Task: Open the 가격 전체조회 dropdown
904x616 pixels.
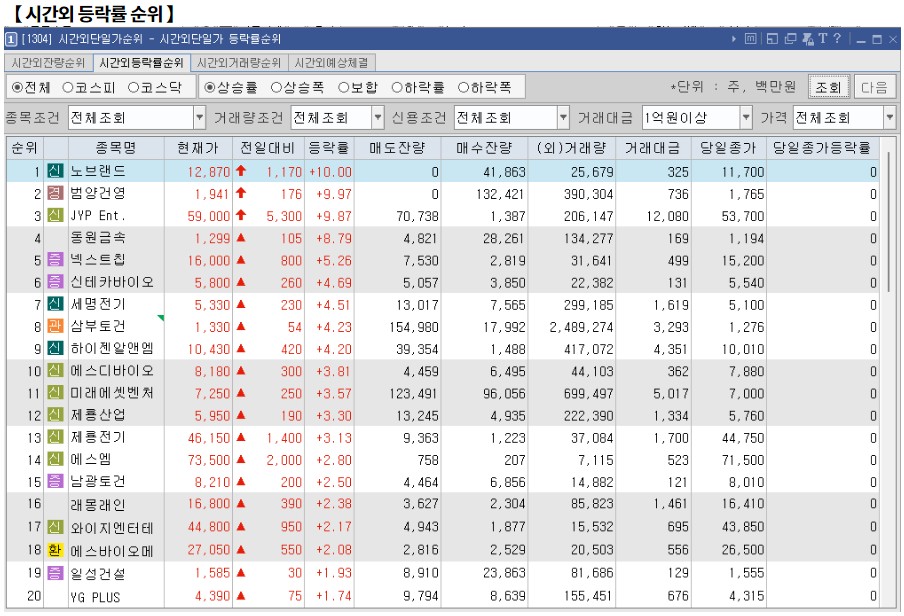Action: click(x=891, y=118)
